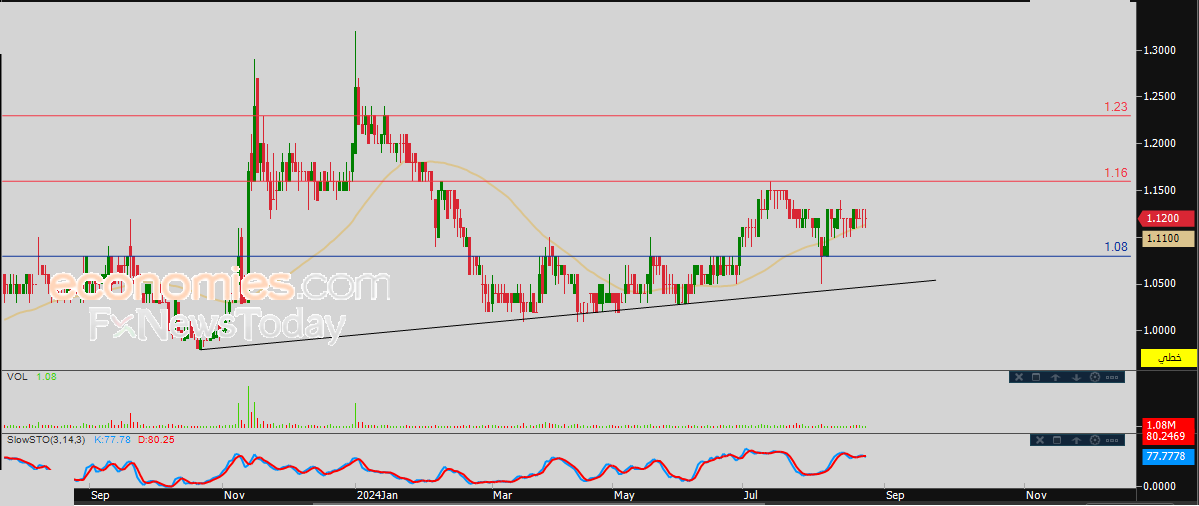Move the VOL panel down
1199x506 pixels.
pos(1077,377)
